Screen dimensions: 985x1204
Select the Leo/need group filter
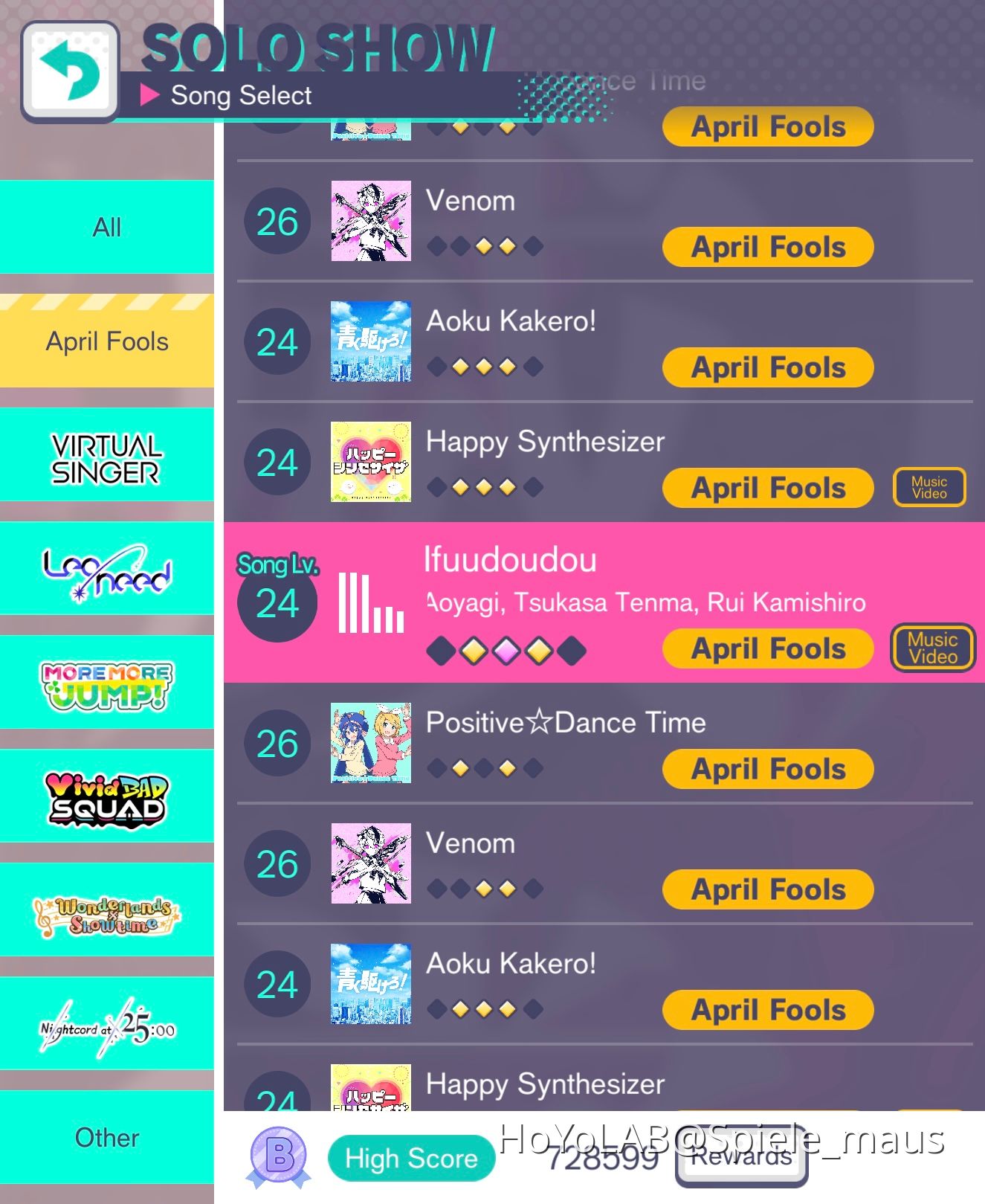tap(107, 569)
